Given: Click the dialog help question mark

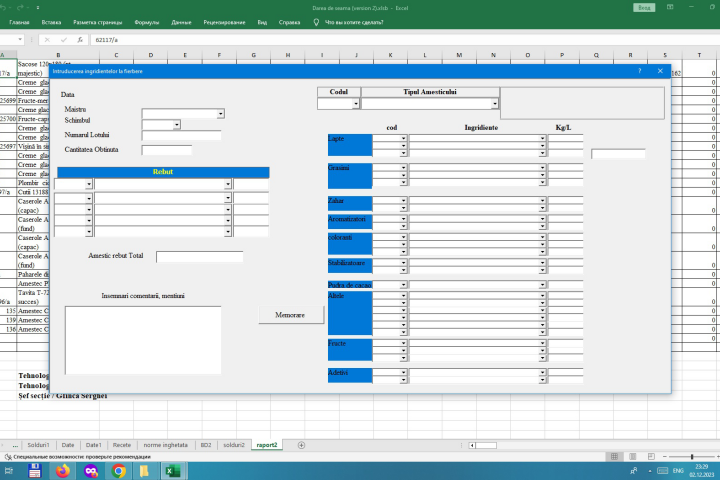Looking at the screenshot, I should coord(639,71).
